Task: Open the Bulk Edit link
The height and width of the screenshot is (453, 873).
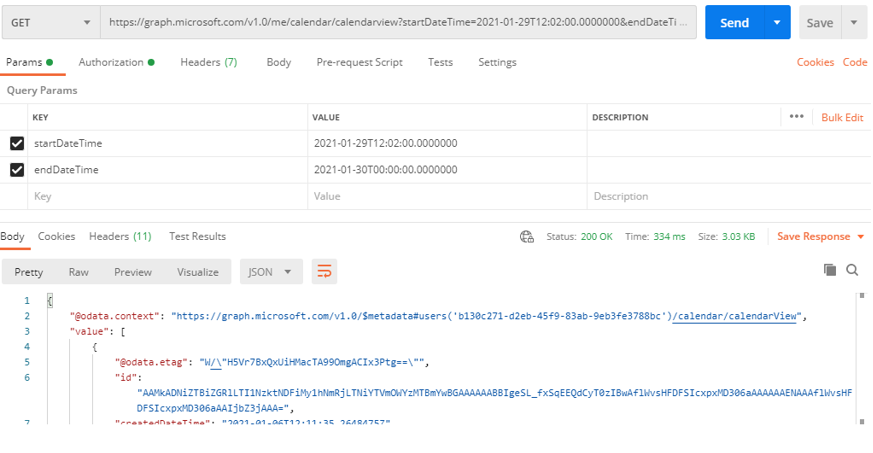Action: (842, 117)
